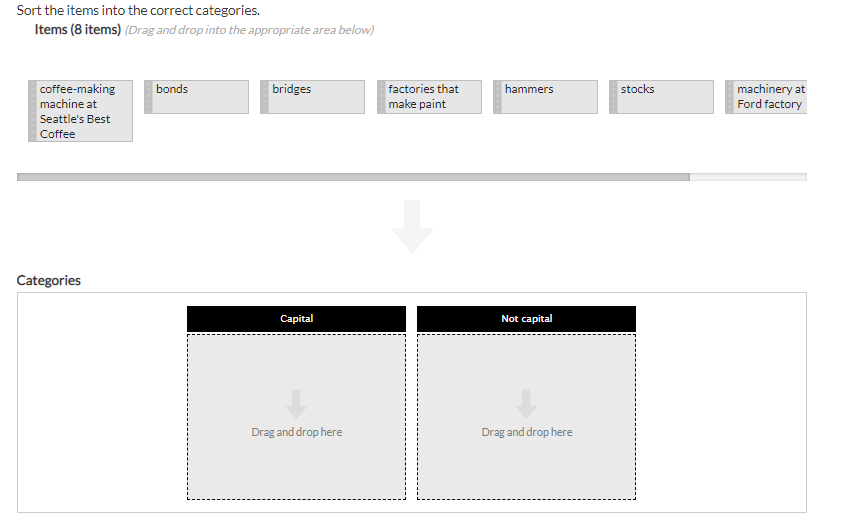857x532 pixels.
Task: Select the bridges item card
Action: [x=313, y=97]
